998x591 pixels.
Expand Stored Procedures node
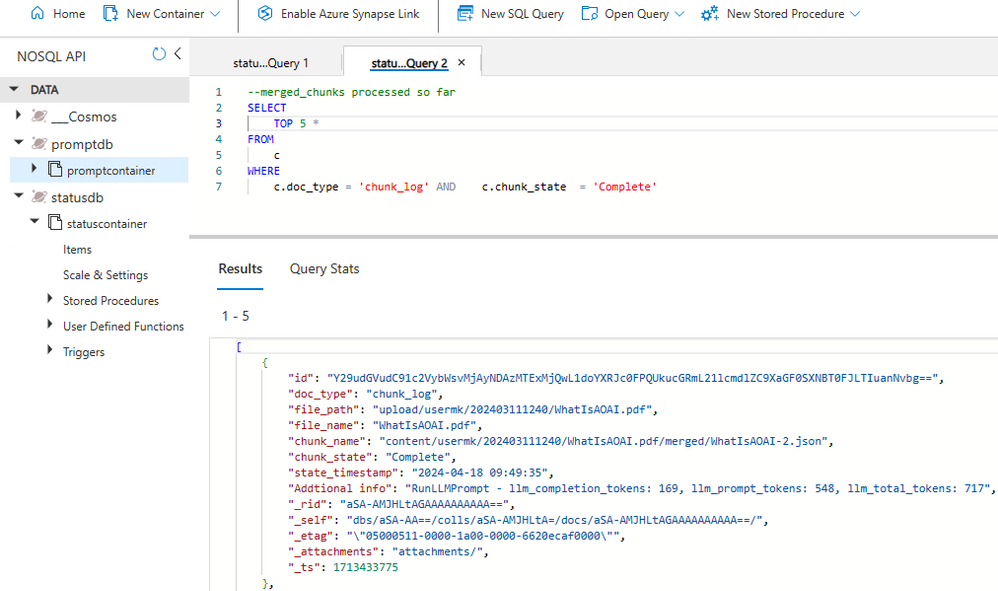click(50, 299)
